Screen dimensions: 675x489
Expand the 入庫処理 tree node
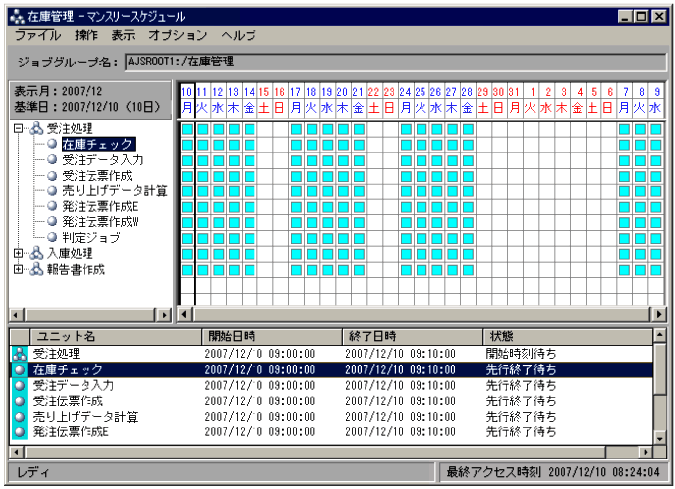pyautogui.click(x=18, y=254)
